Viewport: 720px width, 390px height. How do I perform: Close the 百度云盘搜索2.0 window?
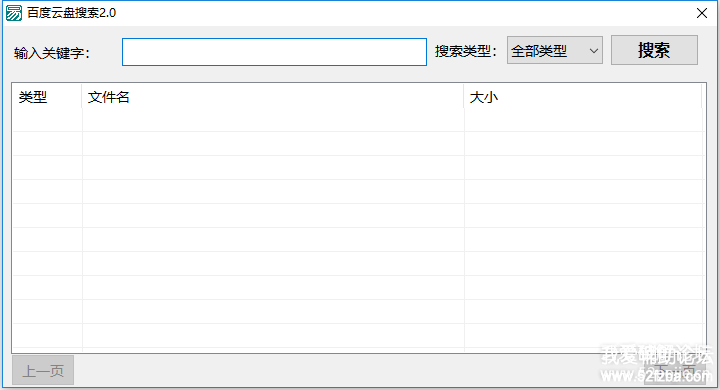point(702,13)
